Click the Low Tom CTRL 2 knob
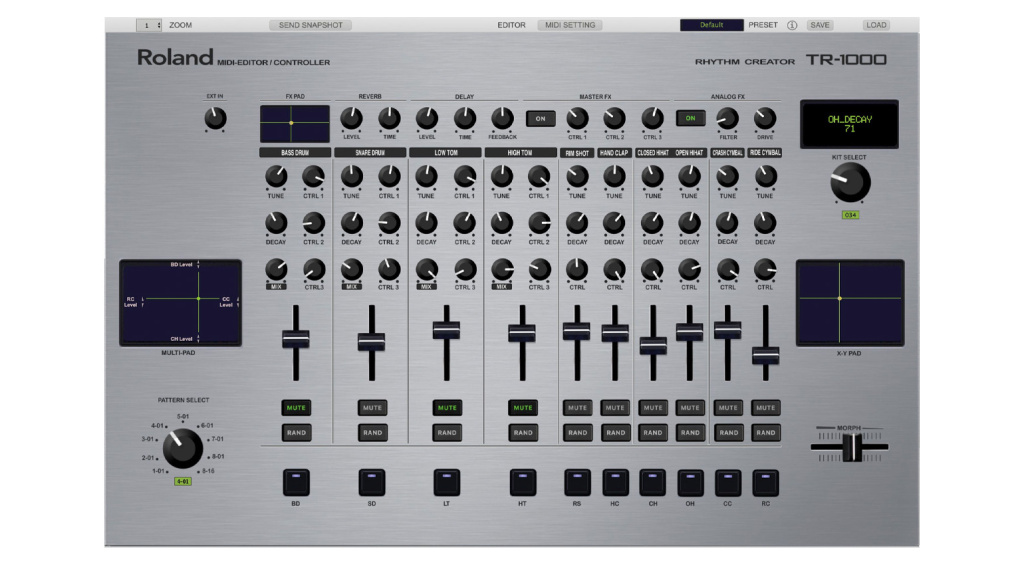1024x565 pixels. pos(464,223)
